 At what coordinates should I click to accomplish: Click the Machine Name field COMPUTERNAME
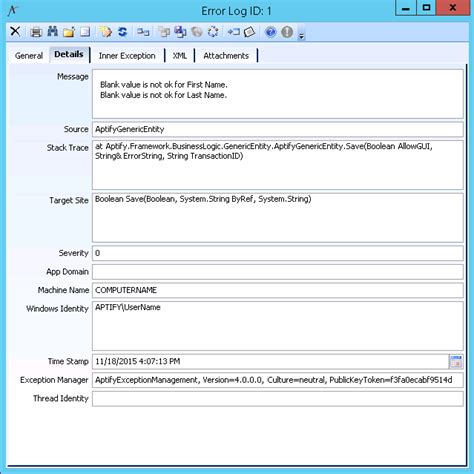coord(278,290)
